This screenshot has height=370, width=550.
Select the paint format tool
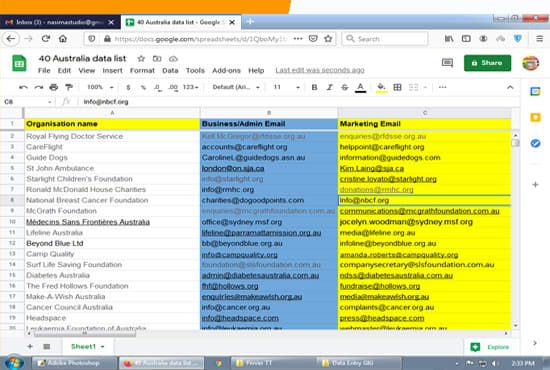pyautogui.click(x=69, y=87)
